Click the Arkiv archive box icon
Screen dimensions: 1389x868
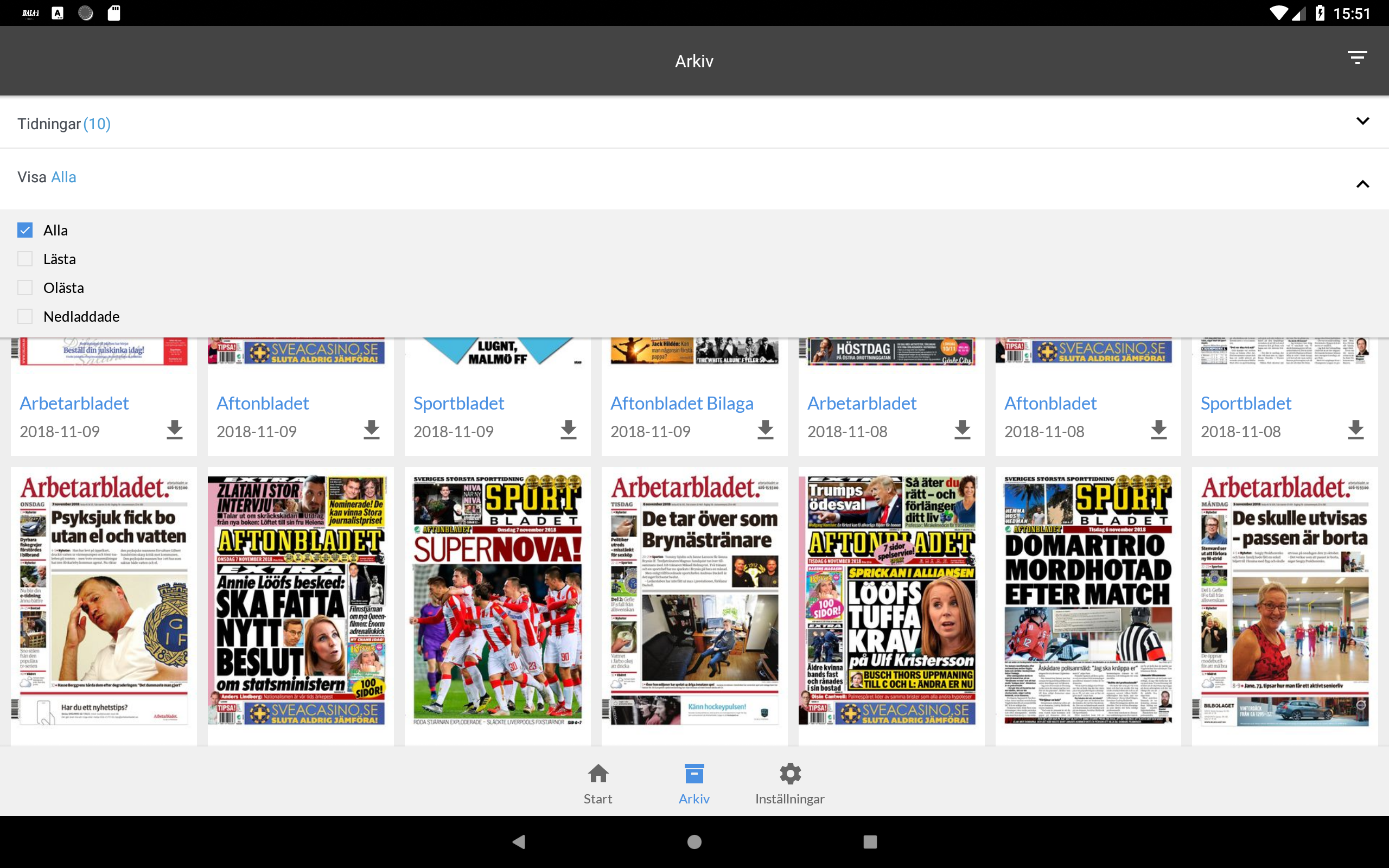(x=694, y=773)
